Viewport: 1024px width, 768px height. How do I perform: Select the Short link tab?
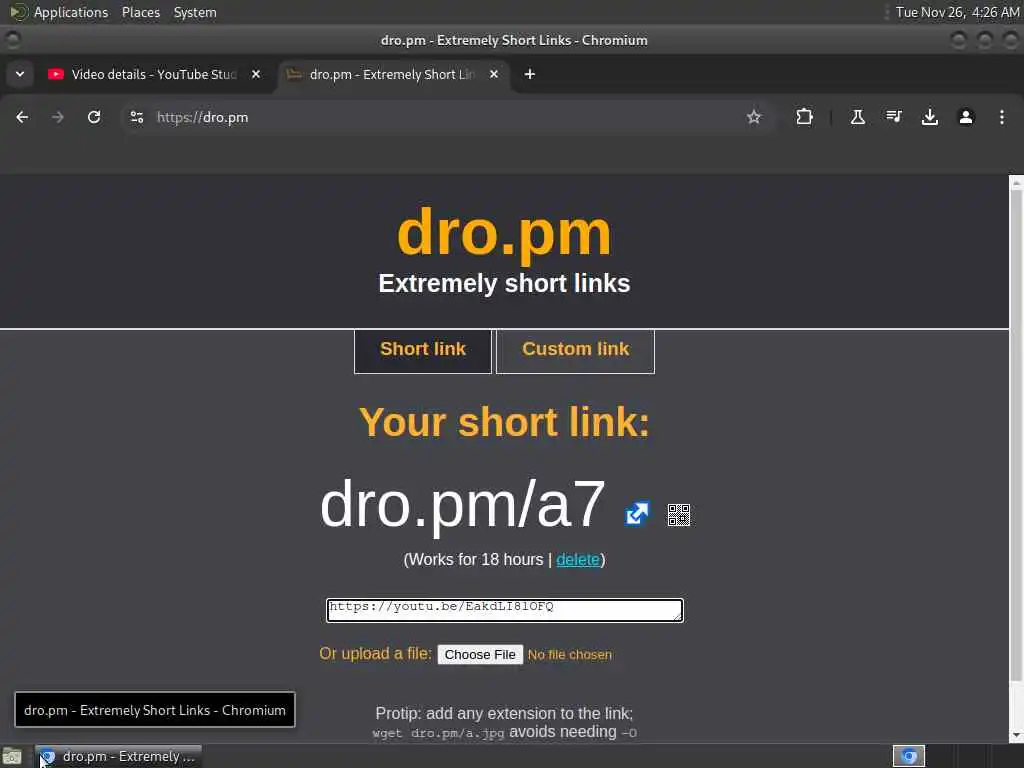pos(423,351)
